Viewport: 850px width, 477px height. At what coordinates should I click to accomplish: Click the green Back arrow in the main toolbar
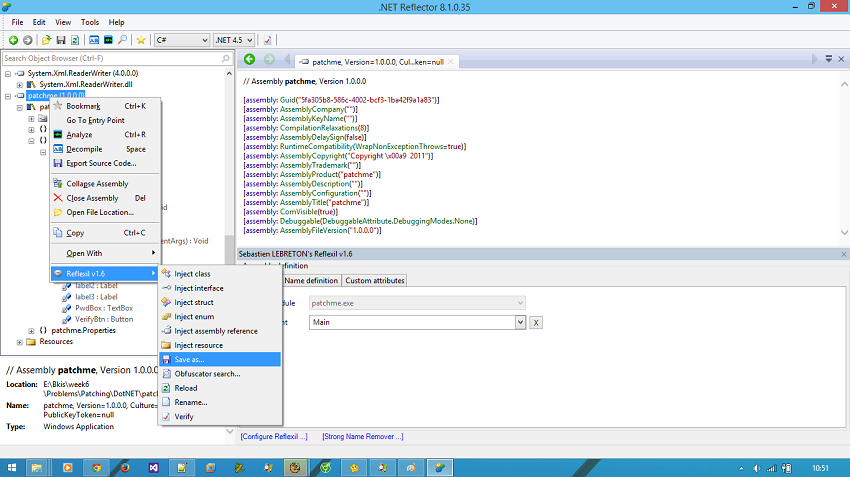[x=14, y=40]
